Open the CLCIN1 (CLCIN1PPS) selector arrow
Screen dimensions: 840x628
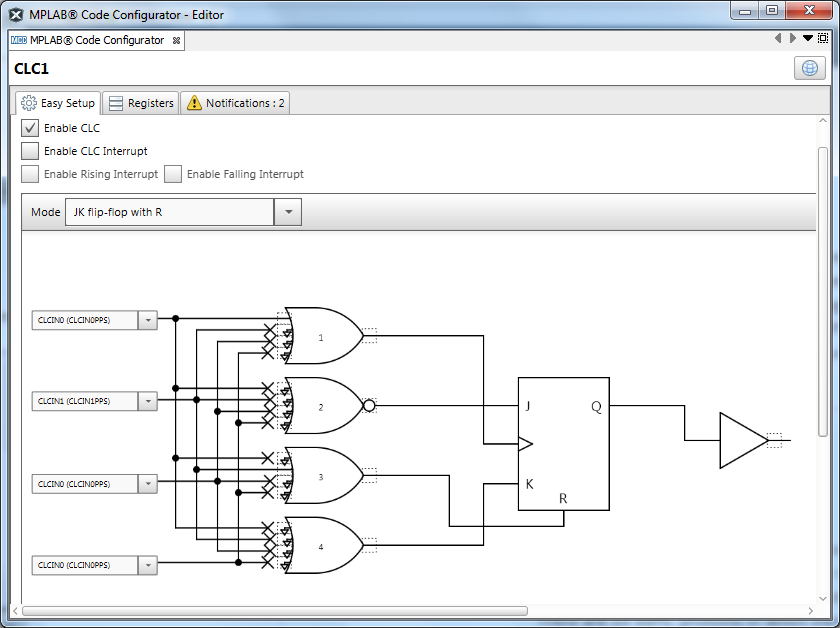tap(148, 401)
